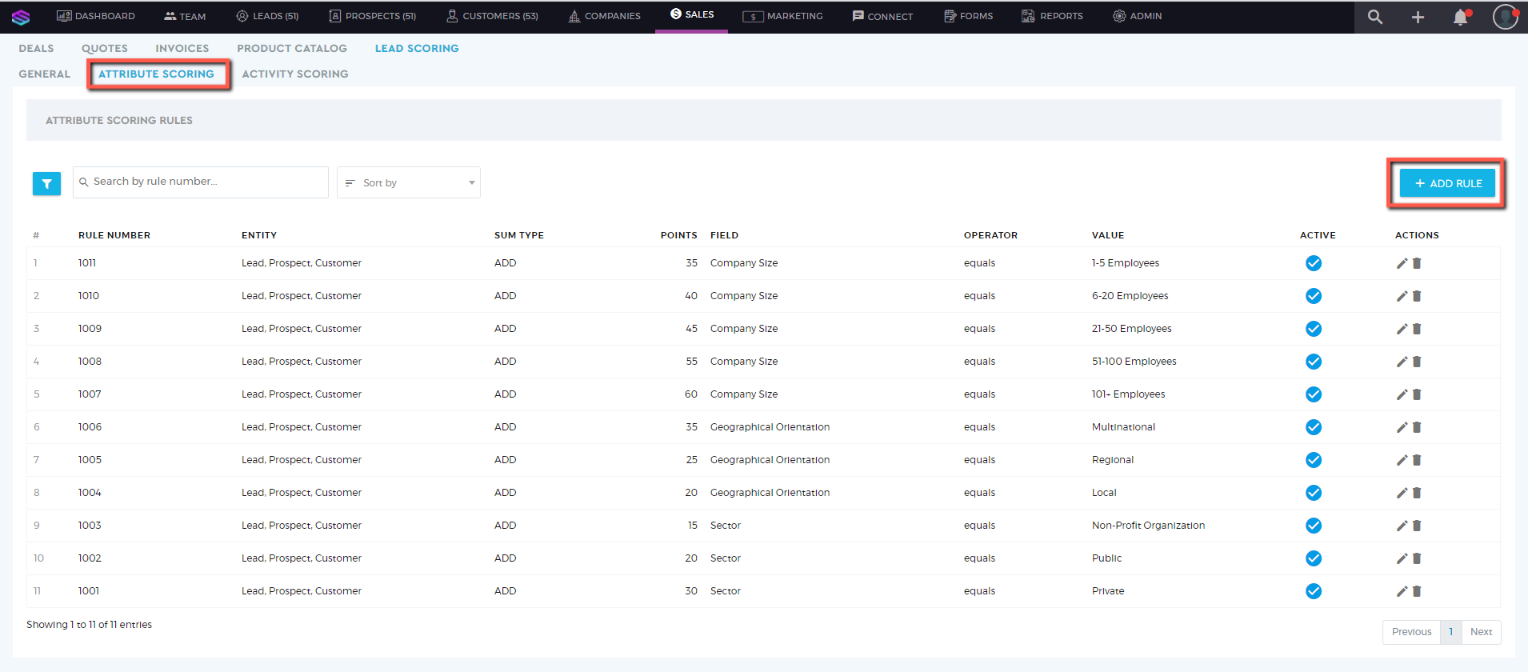Viewport: 1528px width, 672px height.
Task: Delete rule 1002 with trash icon
Action: click(1417, 558)
